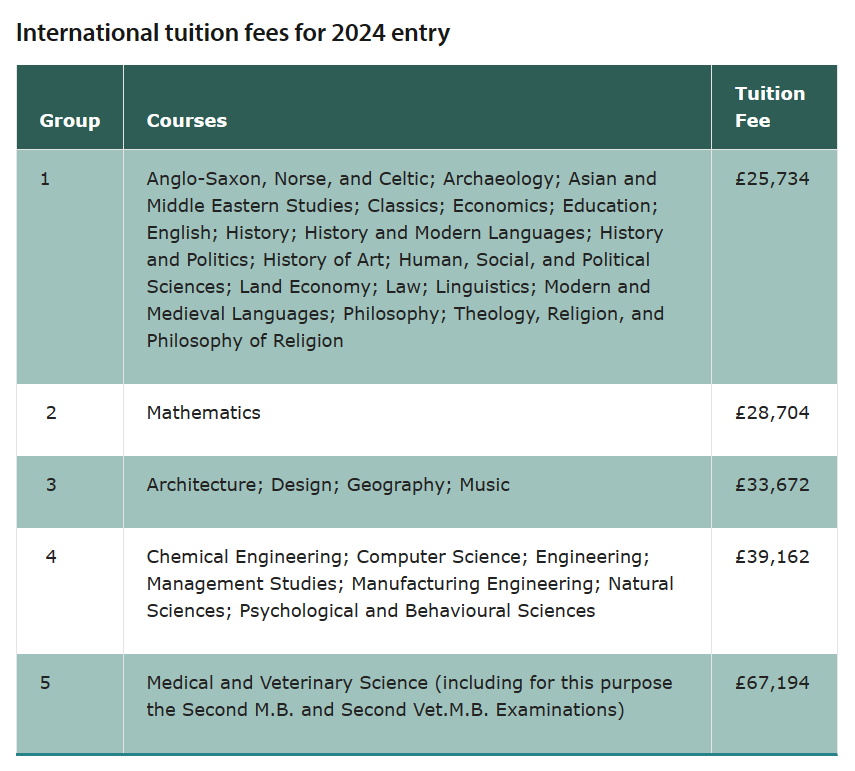
Task: Select the Group 5 number cell
Action: 45,683
